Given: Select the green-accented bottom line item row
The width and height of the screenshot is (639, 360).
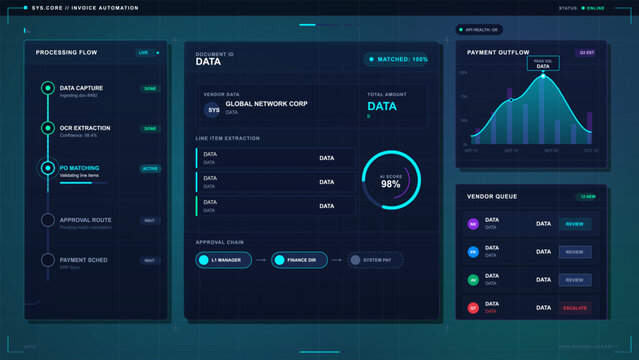Looking at the screenshot, I should pos(275,206).
